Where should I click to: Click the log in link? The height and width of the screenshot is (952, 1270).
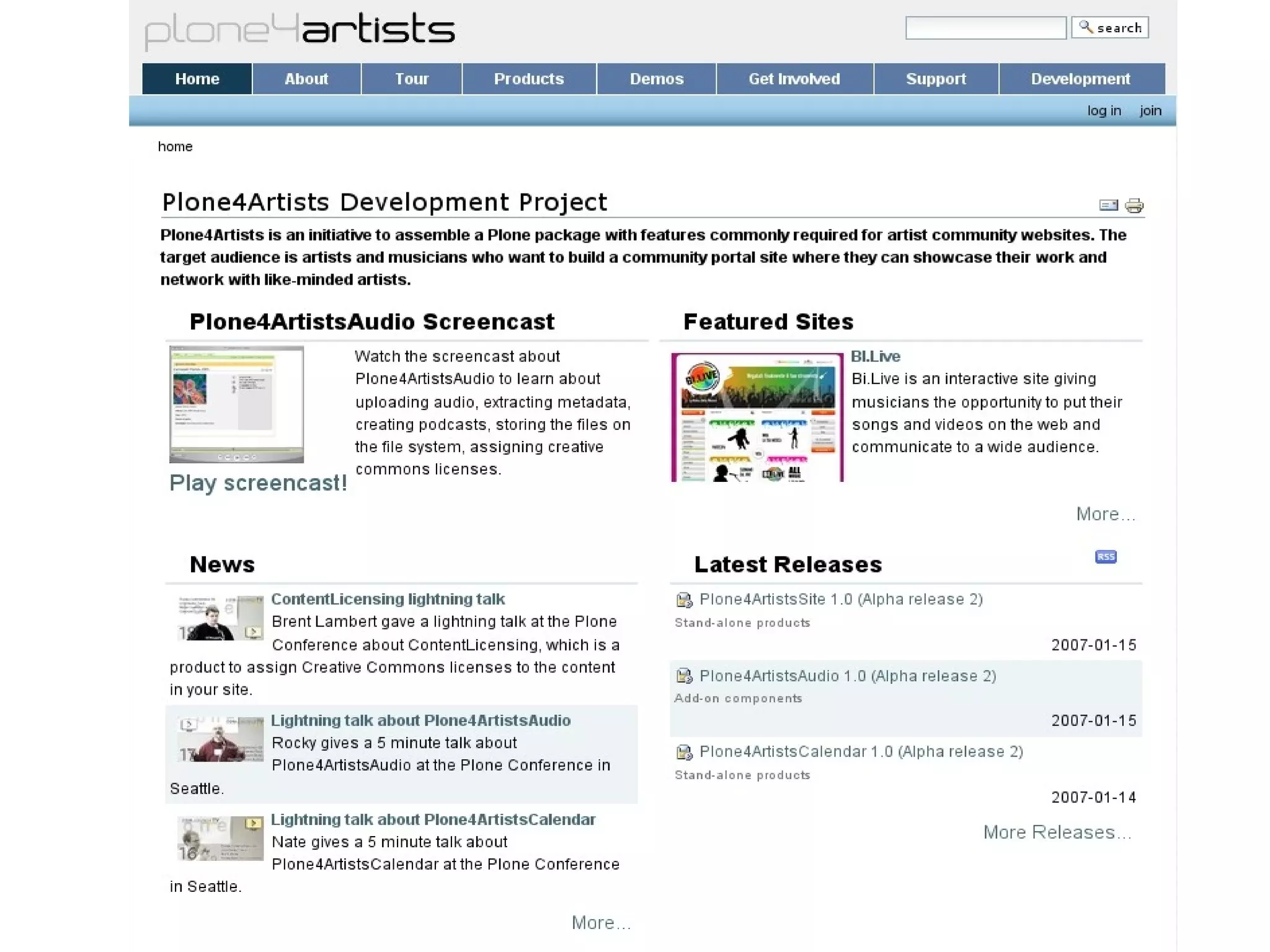[1103, 110]
